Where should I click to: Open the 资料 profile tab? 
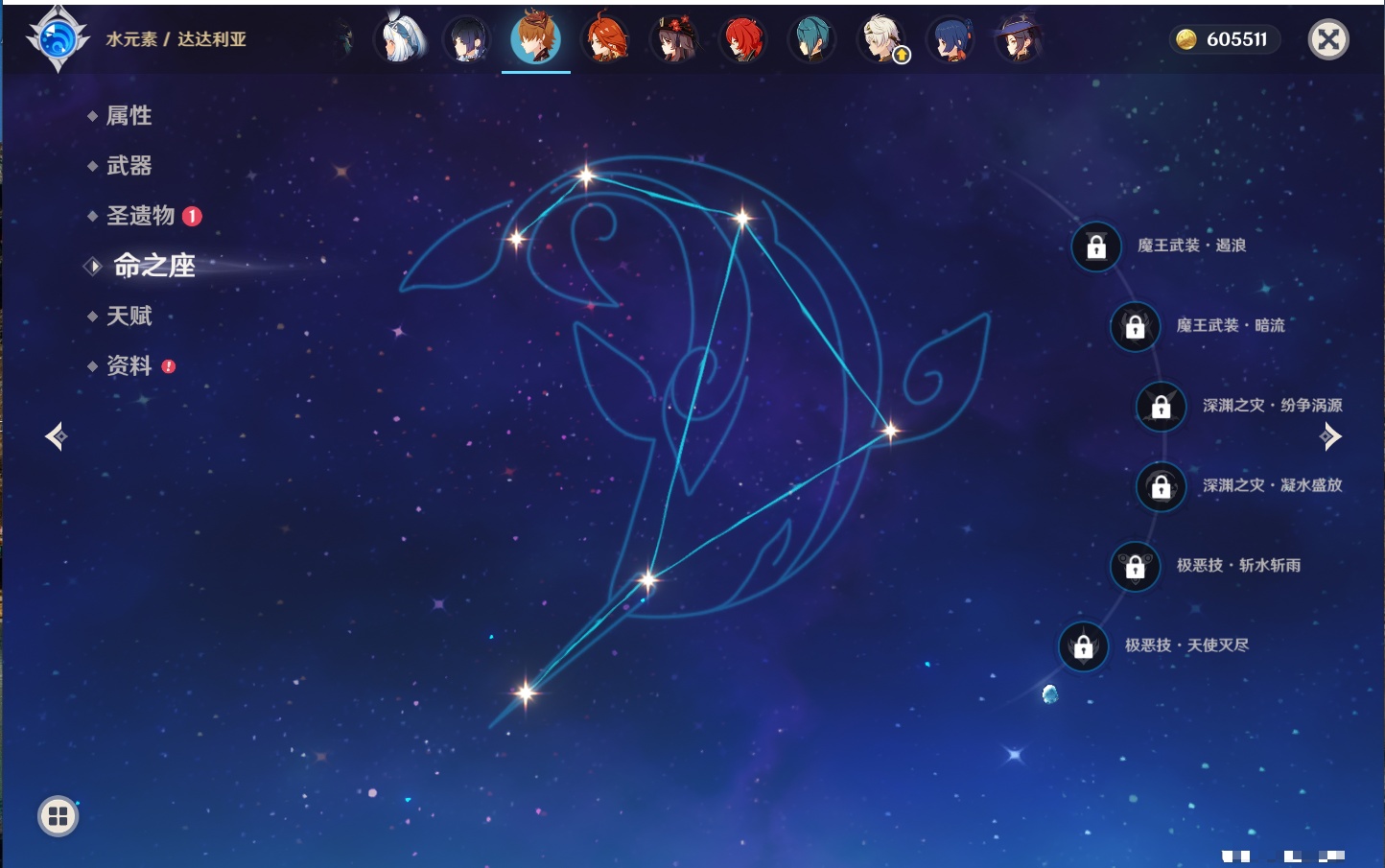pyautogui.click(x=129, y=365)
